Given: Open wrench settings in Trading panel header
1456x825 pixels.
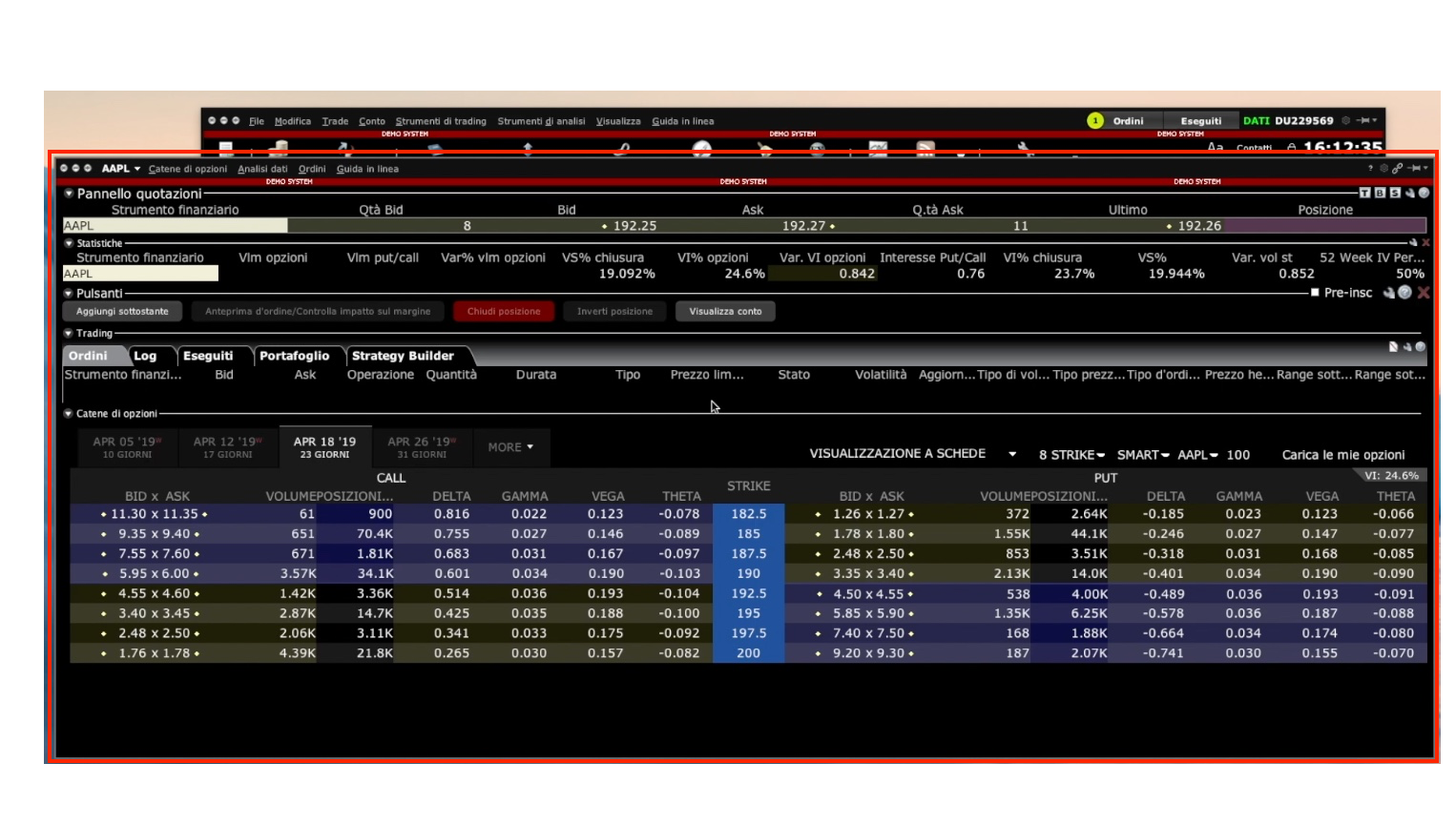Looking at the screenshot, I should [1407, 347].
